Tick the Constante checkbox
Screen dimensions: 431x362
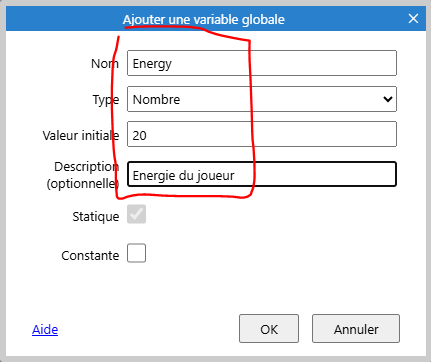click(x=136, y=253)
